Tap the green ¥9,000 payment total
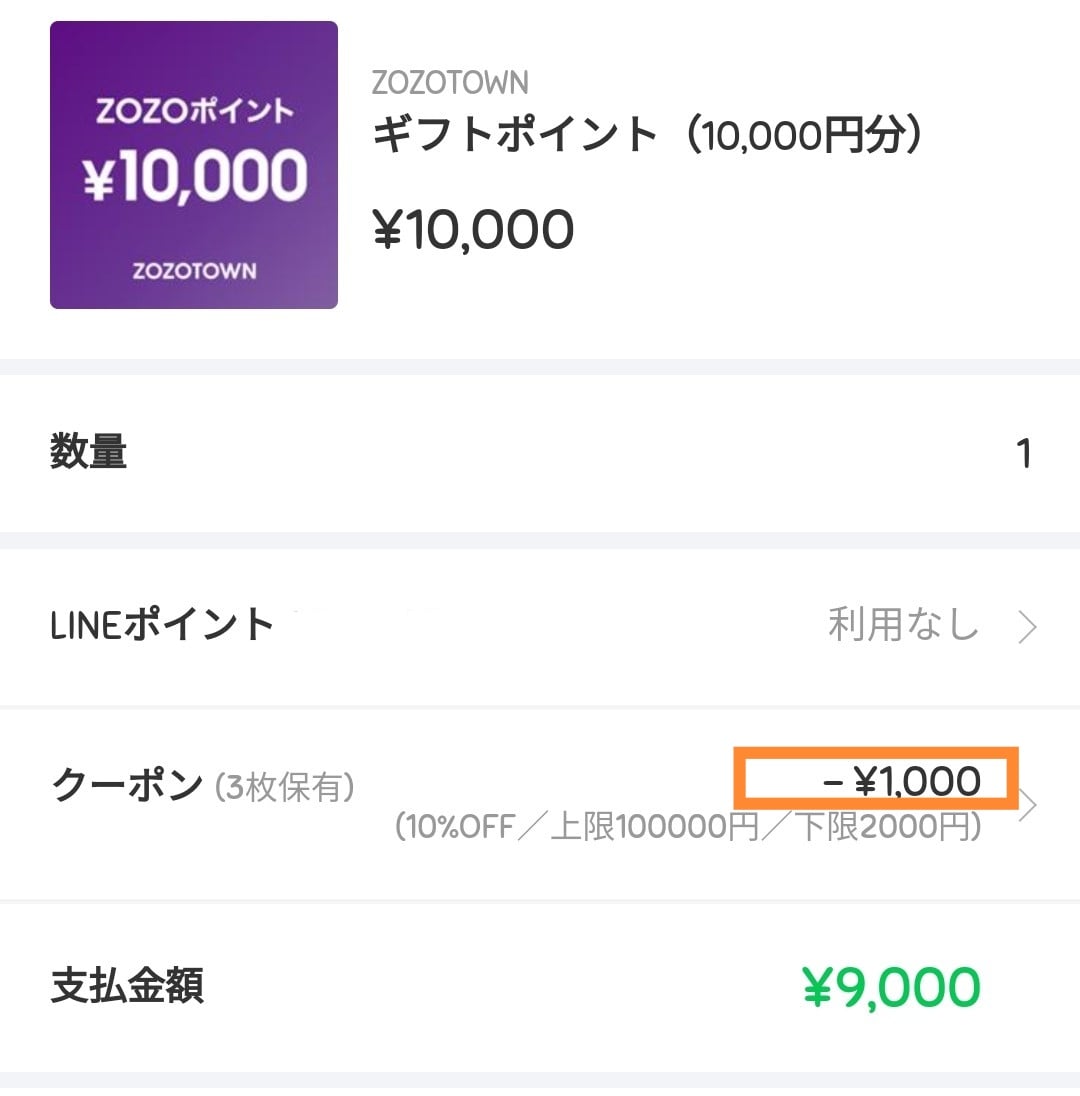This screenshot has height=1096, width=1080. [x=891, y=988]
